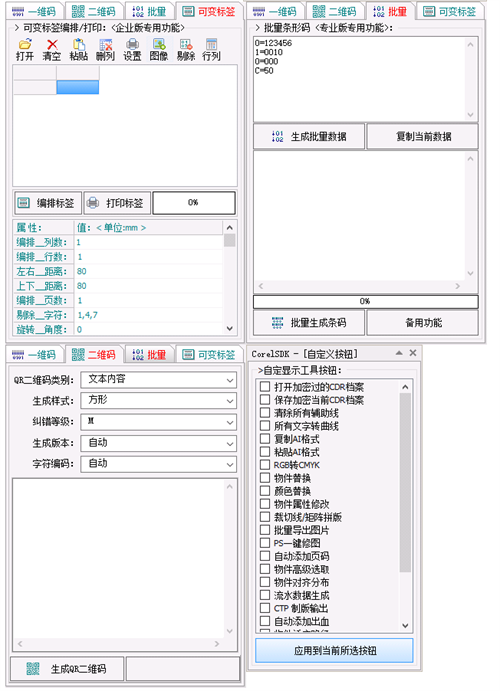Switch to 一维码 tab in the QR二维码 panel

[x=34, y=355]
